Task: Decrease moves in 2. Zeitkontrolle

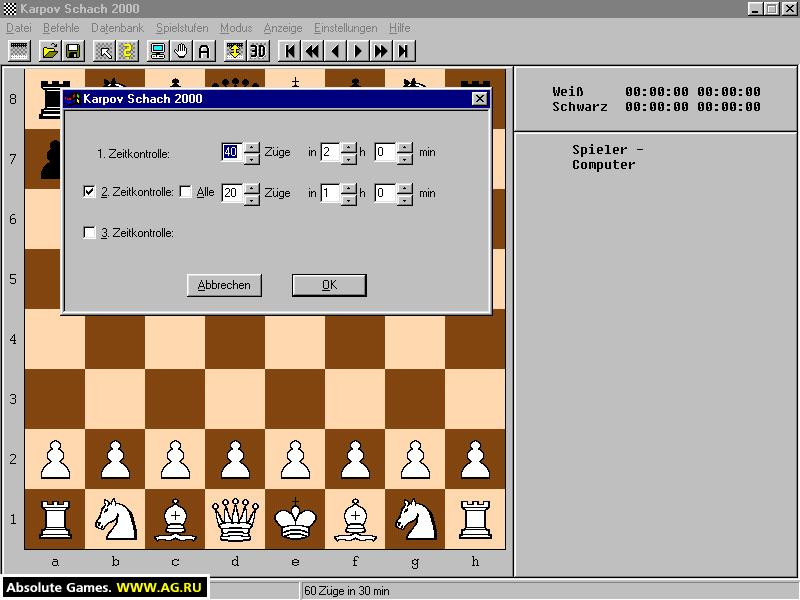Action: pyautogui.click(x=252, y=199)
